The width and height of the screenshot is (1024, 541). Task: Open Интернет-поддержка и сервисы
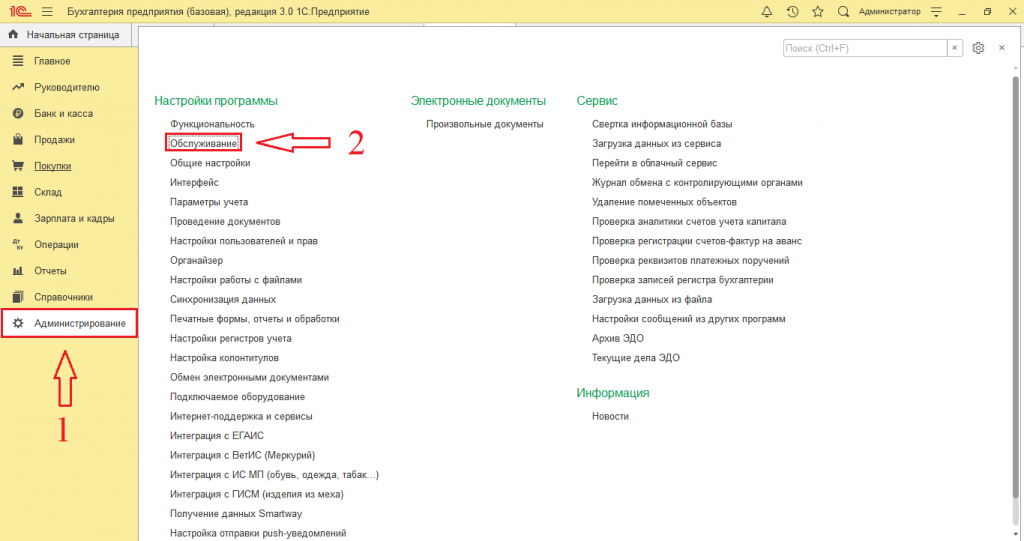point(241,416)
